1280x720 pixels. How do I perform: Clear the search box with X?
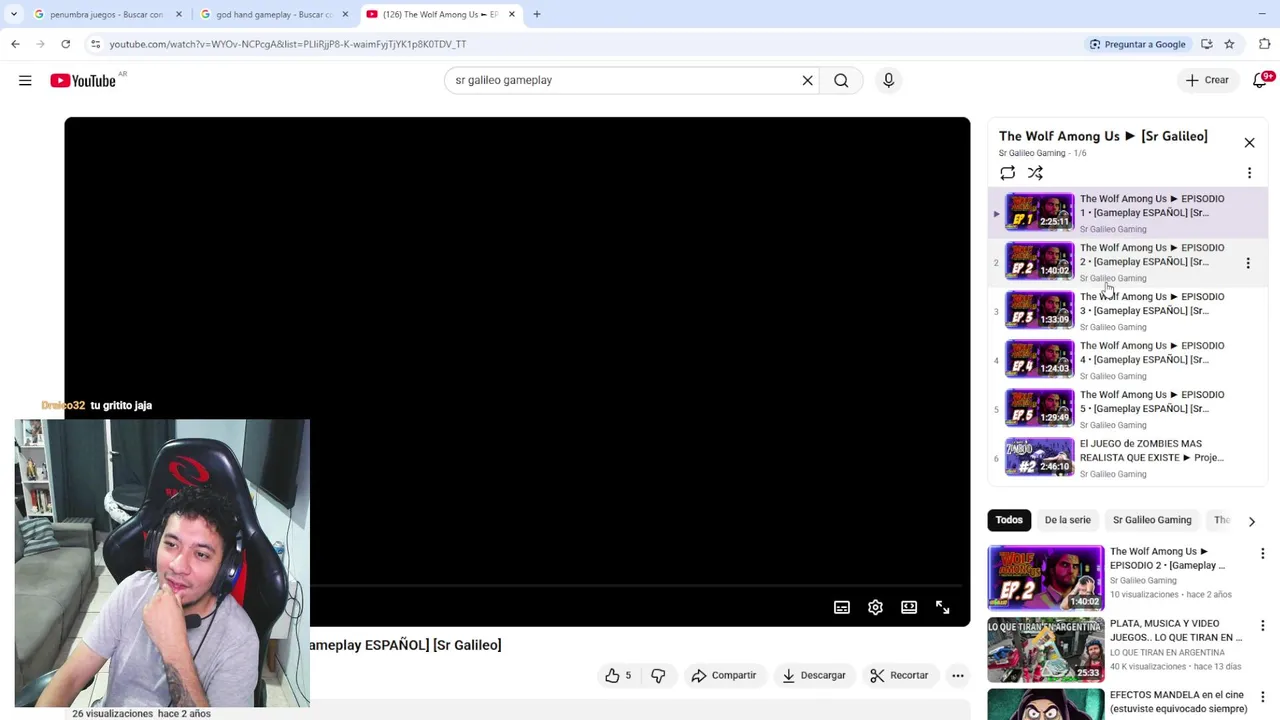808,80
